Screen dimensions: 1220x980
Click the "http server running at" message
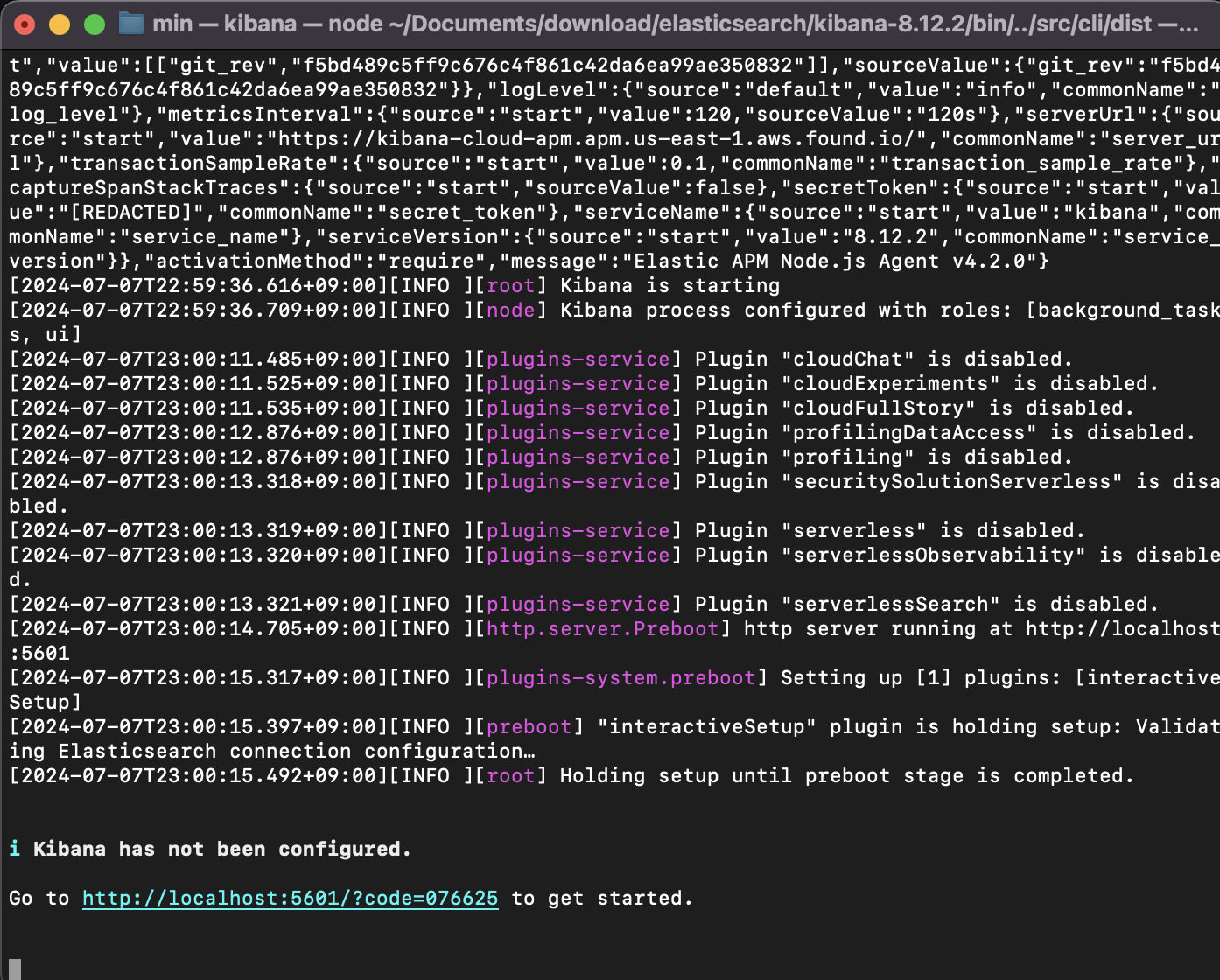click(878, 629)
